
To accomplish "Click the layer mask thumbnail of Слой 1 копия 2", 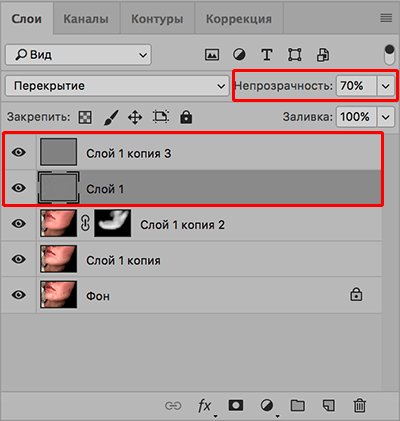I will pyautogui.click(x=113, y=223).
